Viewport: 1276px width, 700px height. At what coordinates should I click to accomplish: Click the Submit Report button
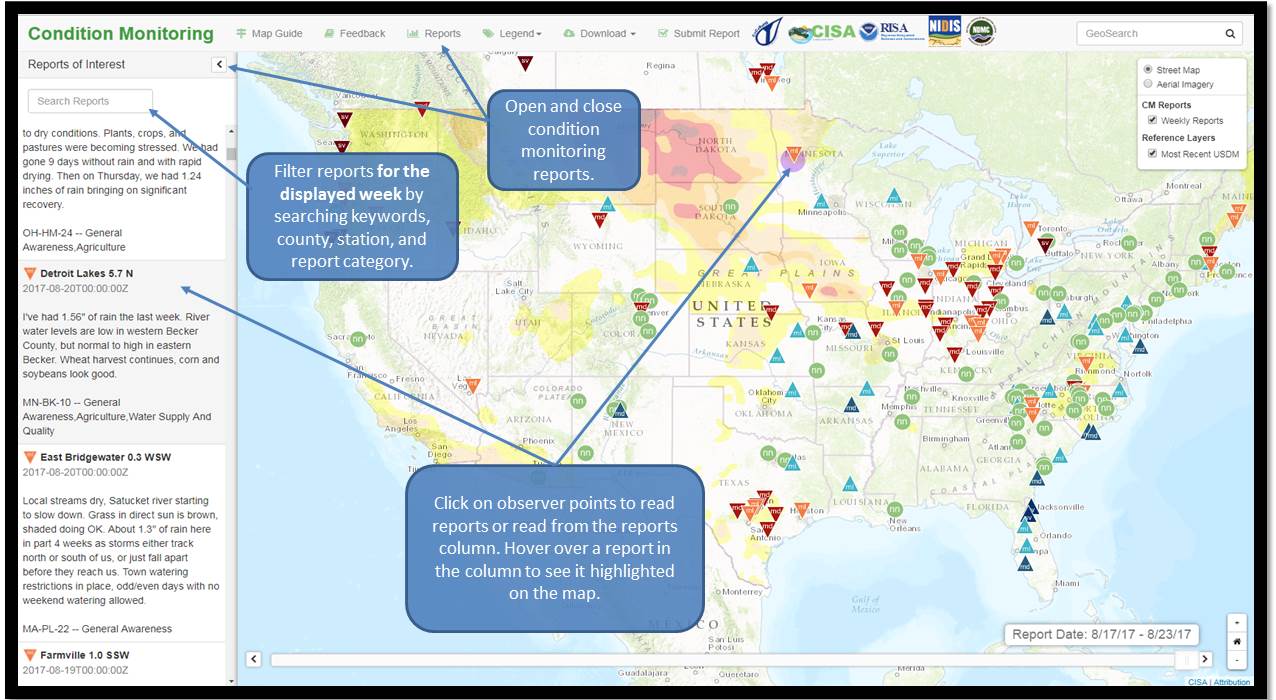point(699,33)
